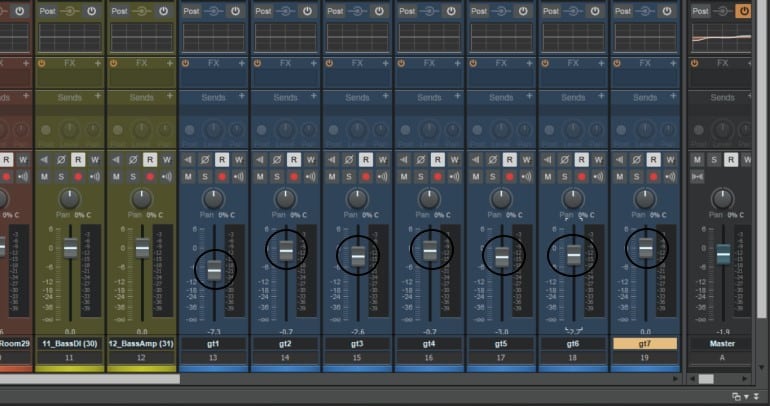Mute the gt1 channel

tap(189, 177)
